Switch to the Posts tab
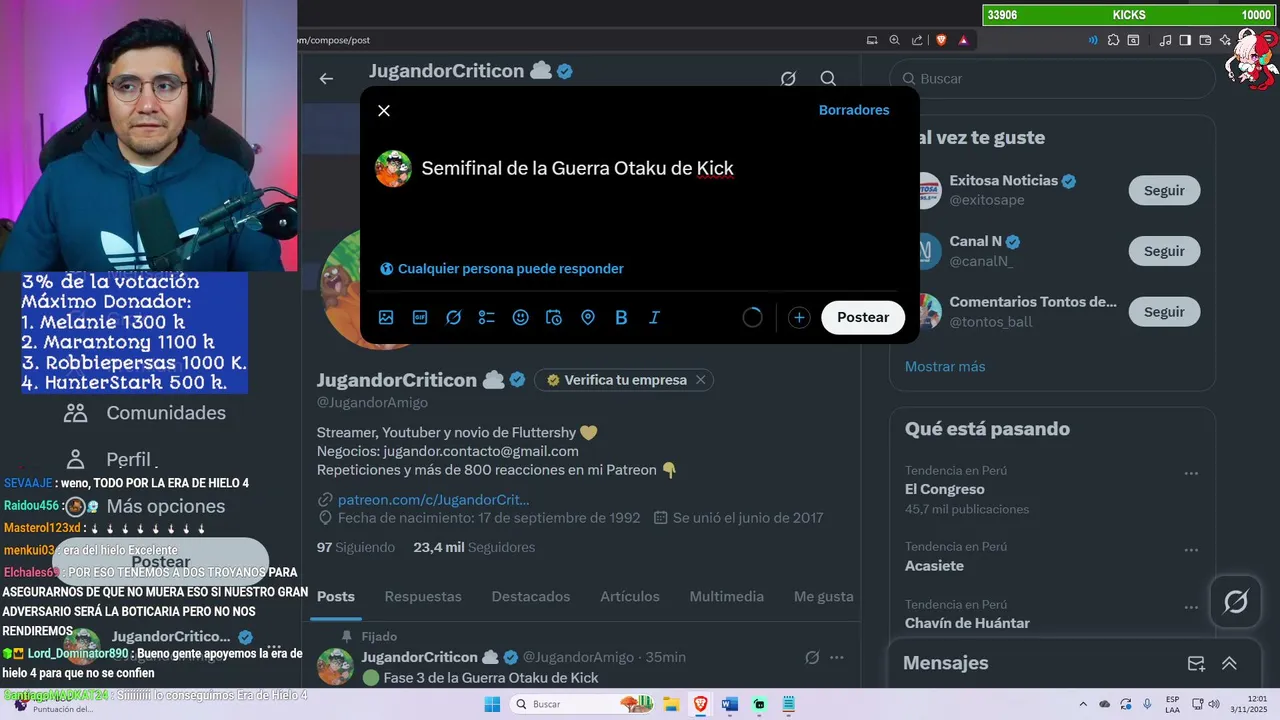The image size is (1280, 720). pos(336,596)
